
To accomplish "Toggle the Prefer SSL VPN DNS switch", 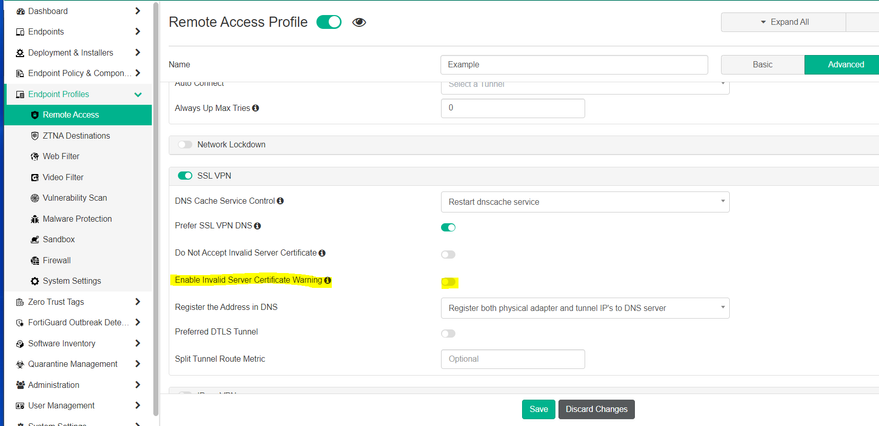I will 448,228.
